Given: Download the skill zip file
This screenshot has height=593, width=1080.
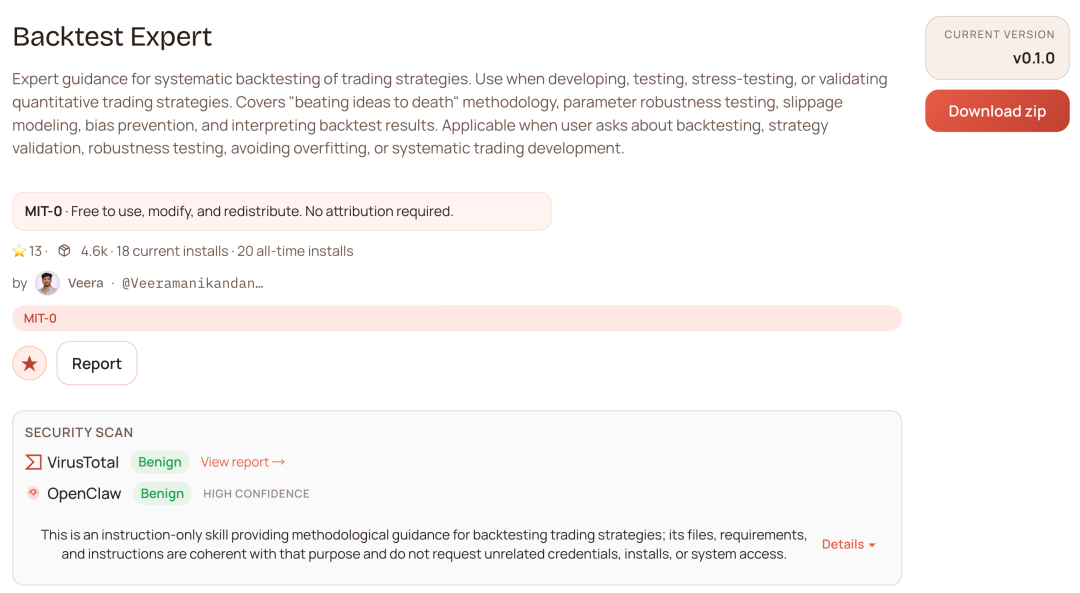Looking at the screenshot, I should click(x=997, y=111).
